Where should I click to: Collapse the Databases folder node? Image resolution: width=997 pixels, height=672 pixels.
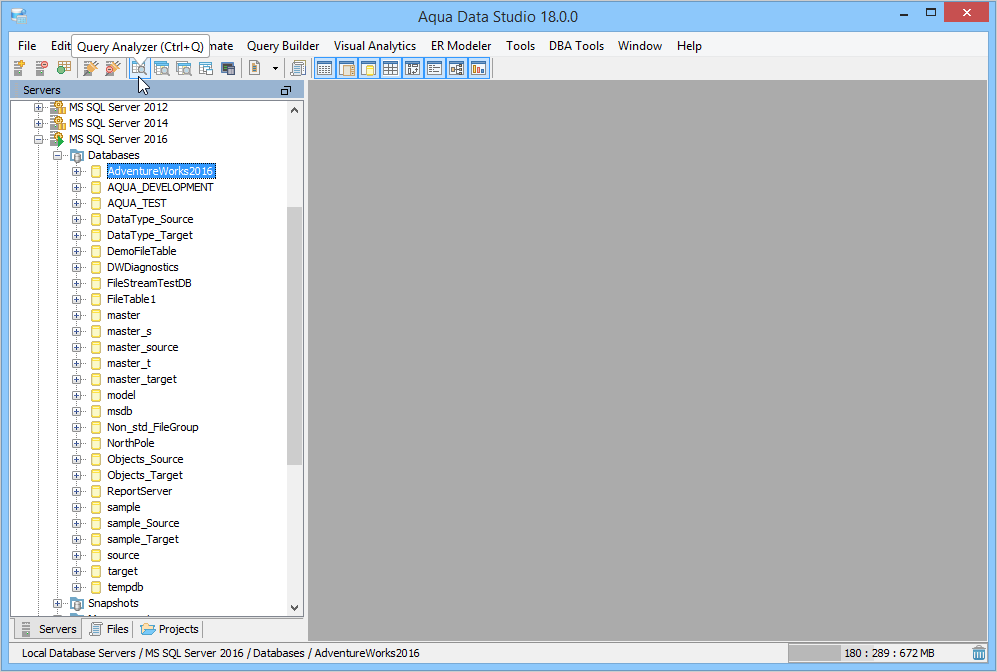click(57, 155)
